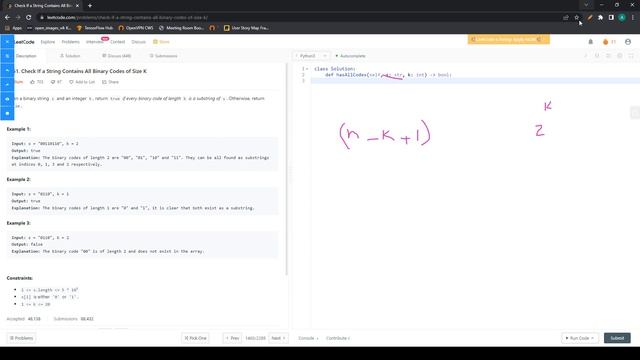Click the problem description scrollbar
The height and width of the screenshot is (360, 640).
287,169
